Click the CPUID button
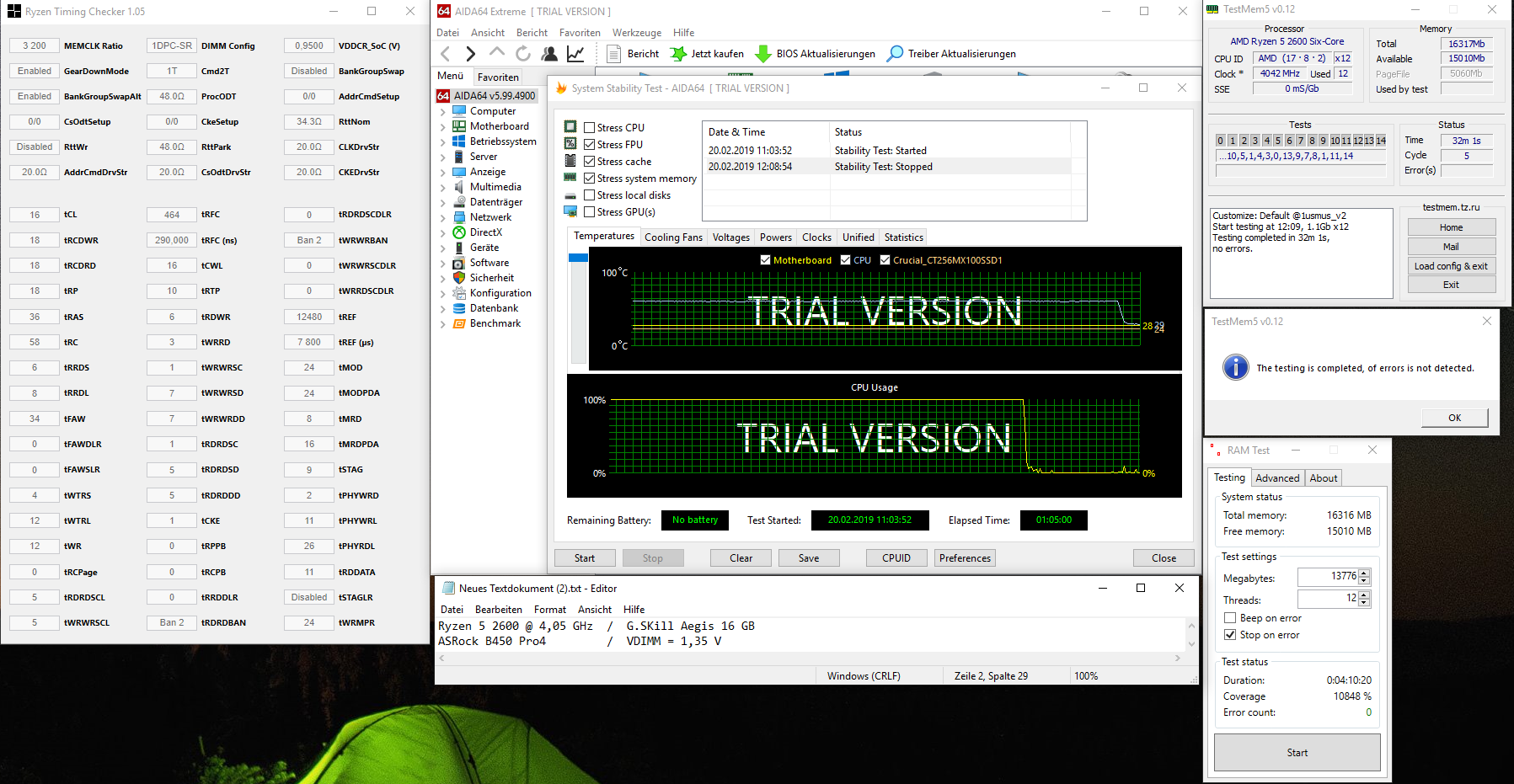Image resolution: width=1514 pixels, height=784 pixels. pyautogui.click(x=896, y=558)
